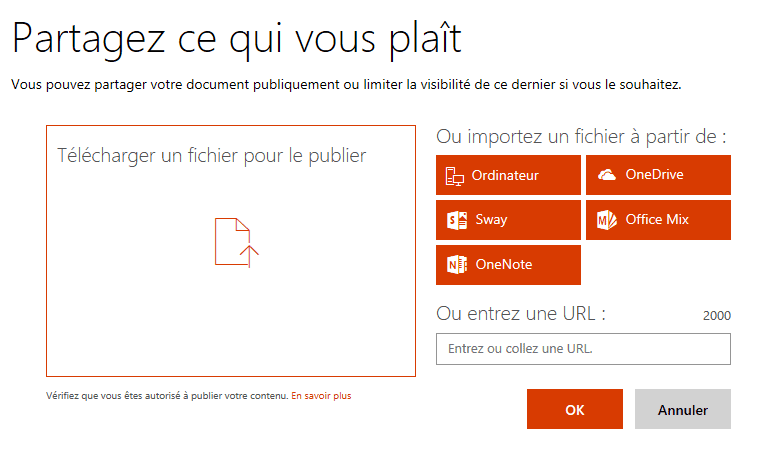This screenshot has height=462, width=758.
Task: Pick the Office Mix text label
Action: click(657, 220)
